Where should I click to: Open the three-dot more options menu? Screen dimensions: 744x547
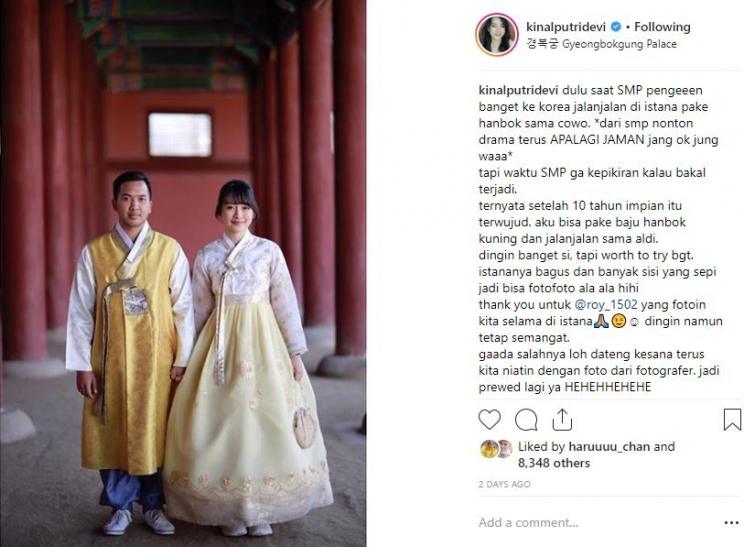[x=731, y=523]
